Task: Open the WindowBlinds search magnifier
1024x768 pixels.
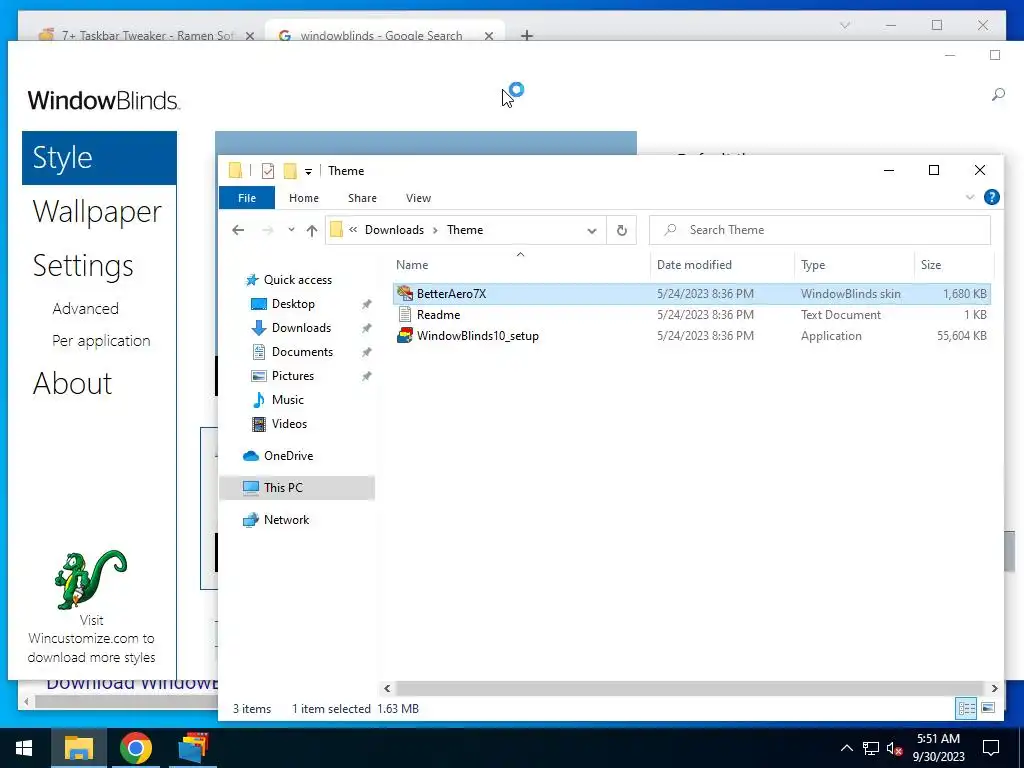Action: (x=998, y=95)
